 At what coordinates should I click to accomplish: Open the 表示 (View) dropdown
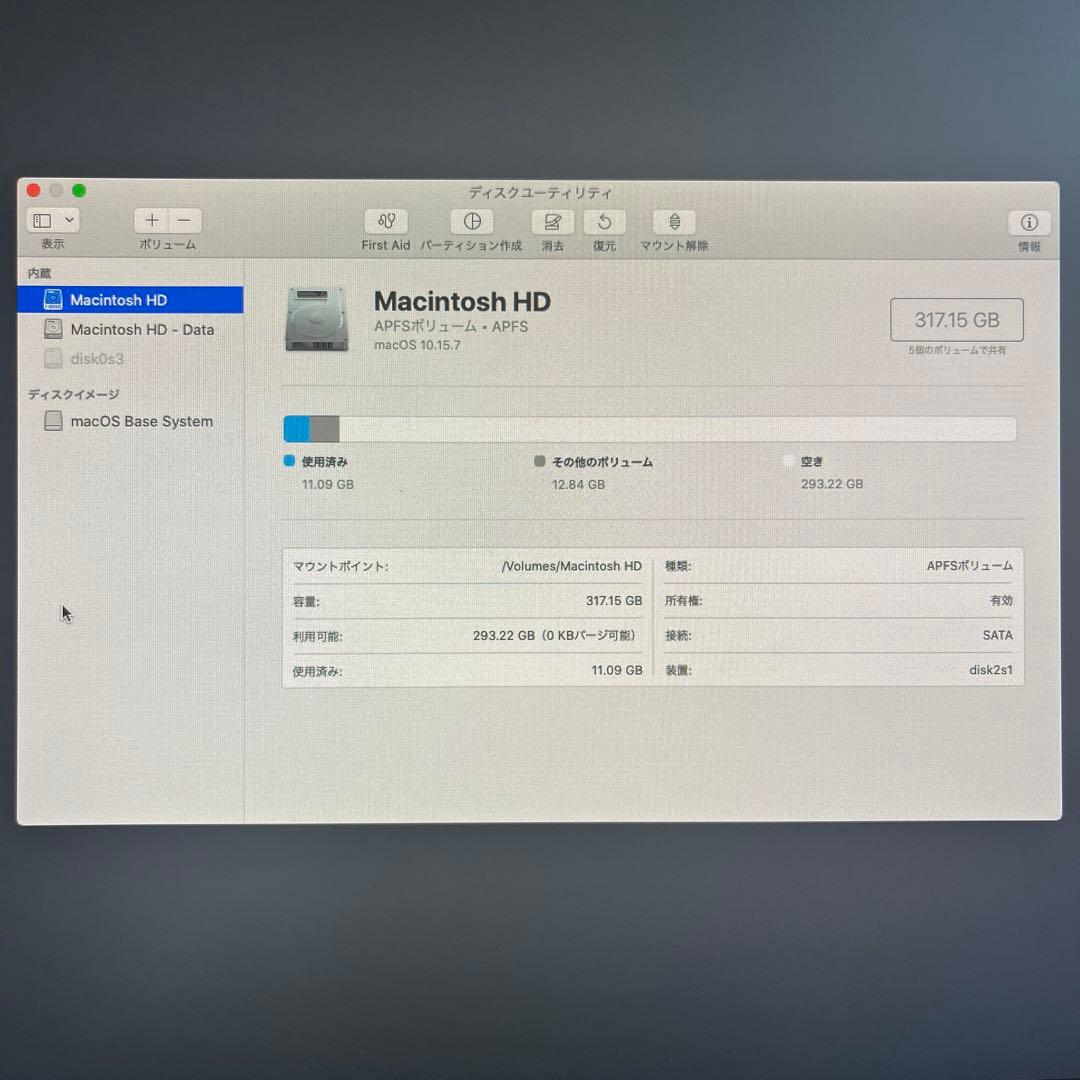(52, 219)
